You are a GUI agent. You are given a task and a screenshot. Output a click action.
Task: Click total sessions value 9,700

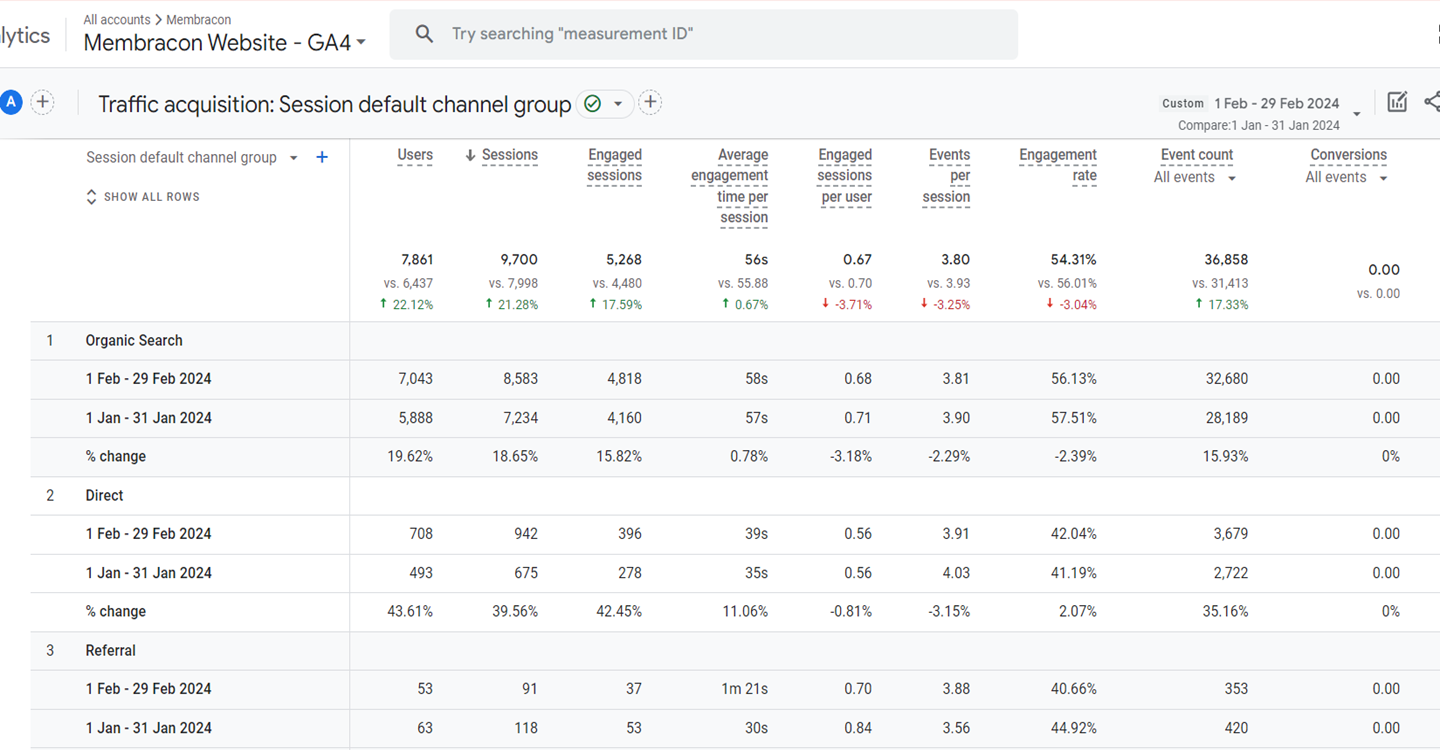pyautogui.click(x=521, y=259)
